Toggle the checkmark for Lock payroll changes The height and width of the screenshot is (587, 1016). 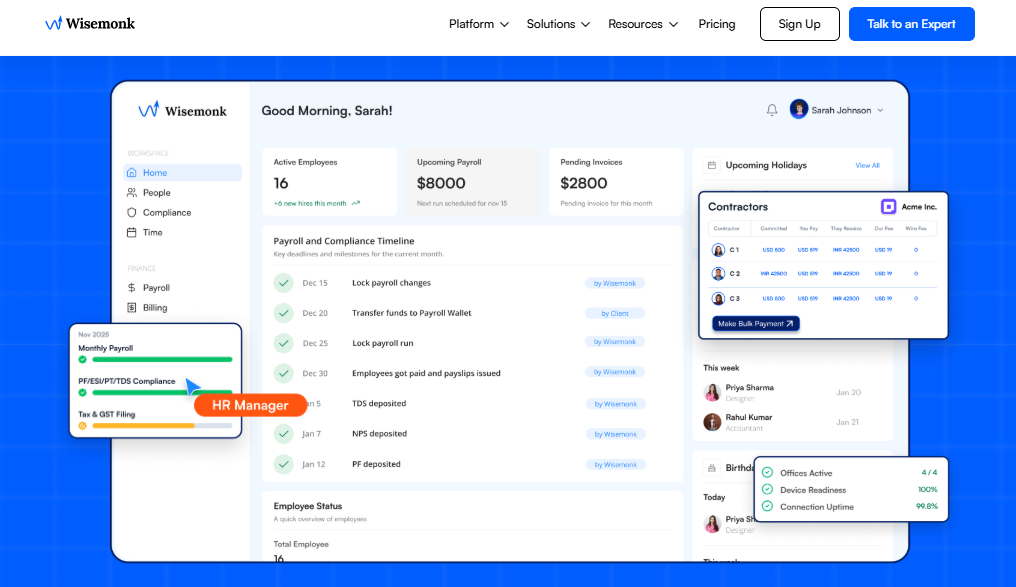pos(284,283)
